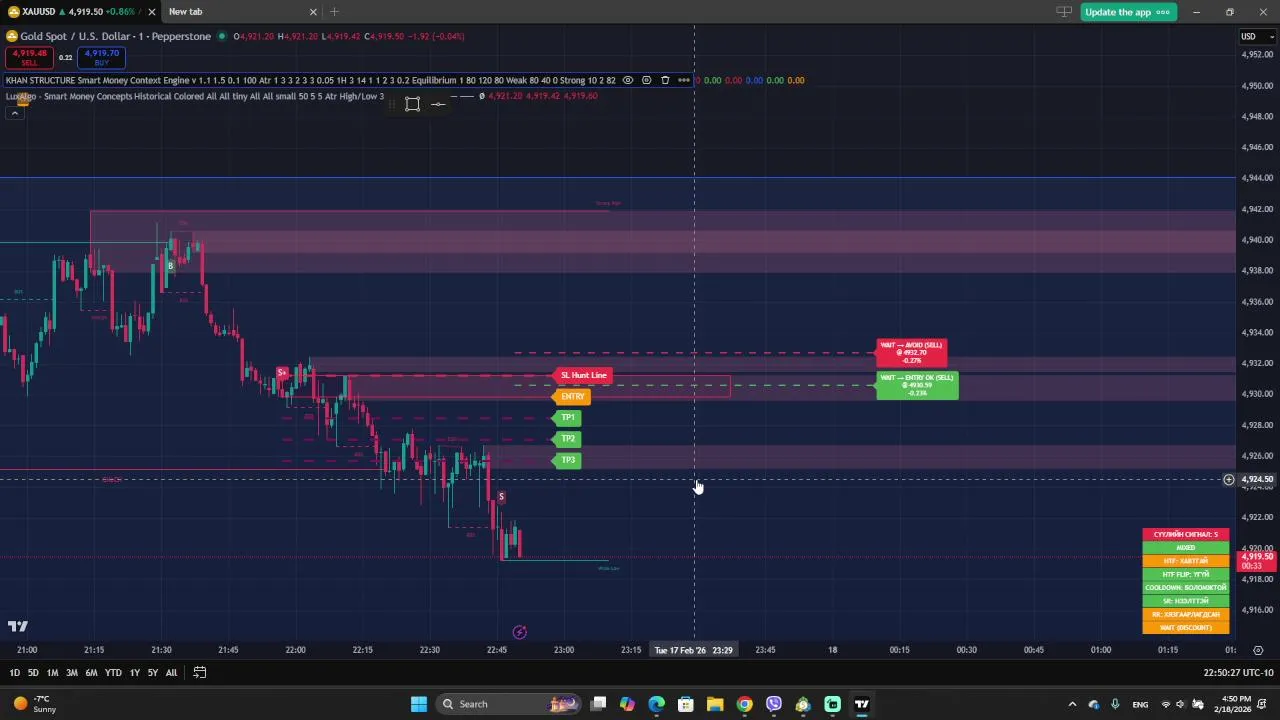Click the BUY 4,919.70 button
Viewport: 1280px width, 720px height.
click(101, 57)
